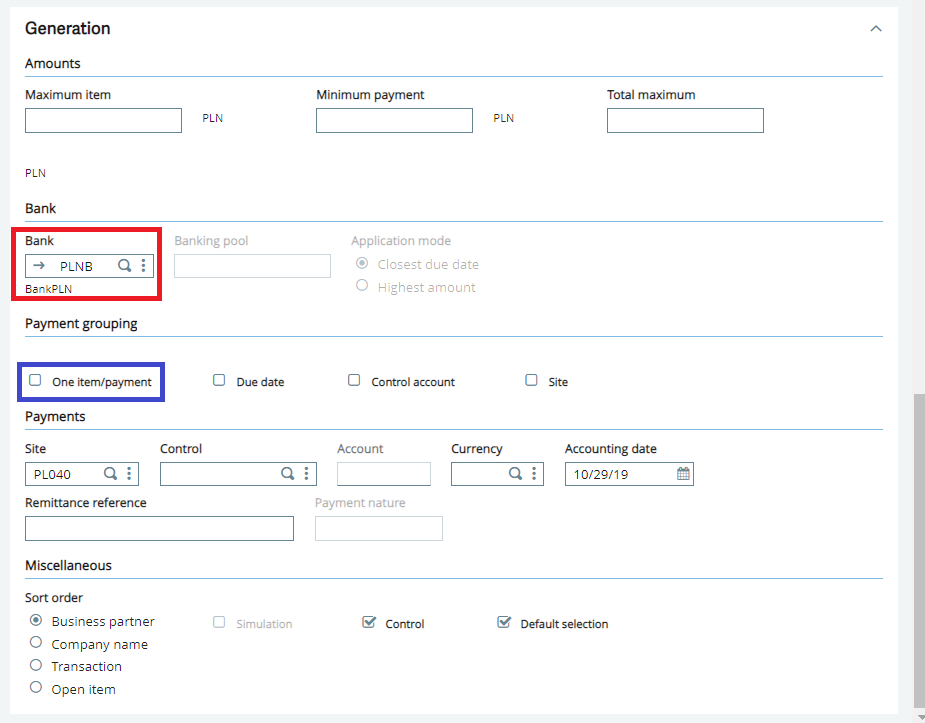Open the Currency field three-dot actions
Screen dimensions: 925x723
click(x=533, y=474)
